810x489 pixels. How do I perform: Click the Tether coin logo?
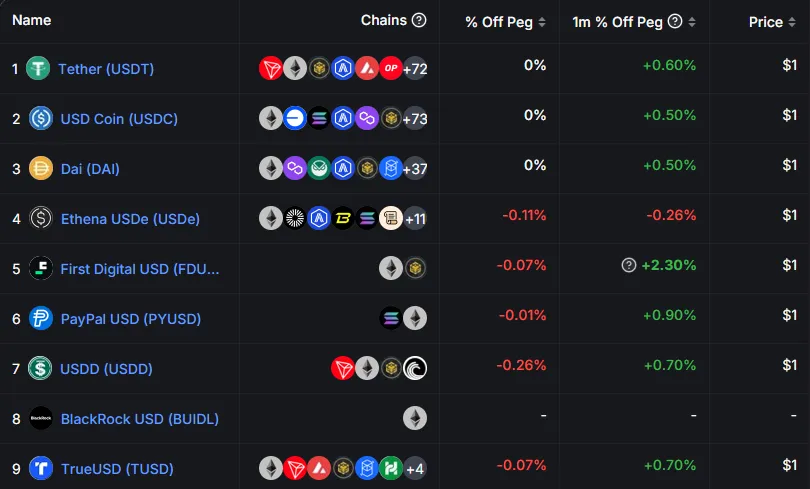coord(38,69)
